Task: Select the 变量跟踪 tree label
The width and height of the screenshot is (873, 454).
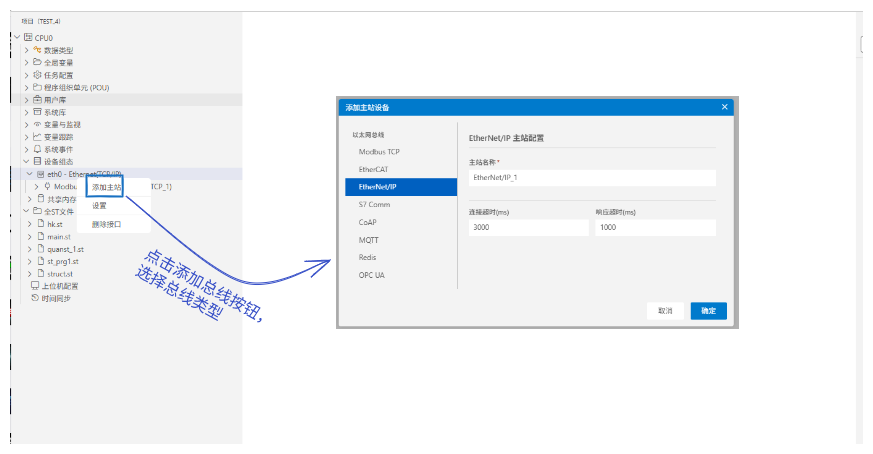Action: click(58, 137)
